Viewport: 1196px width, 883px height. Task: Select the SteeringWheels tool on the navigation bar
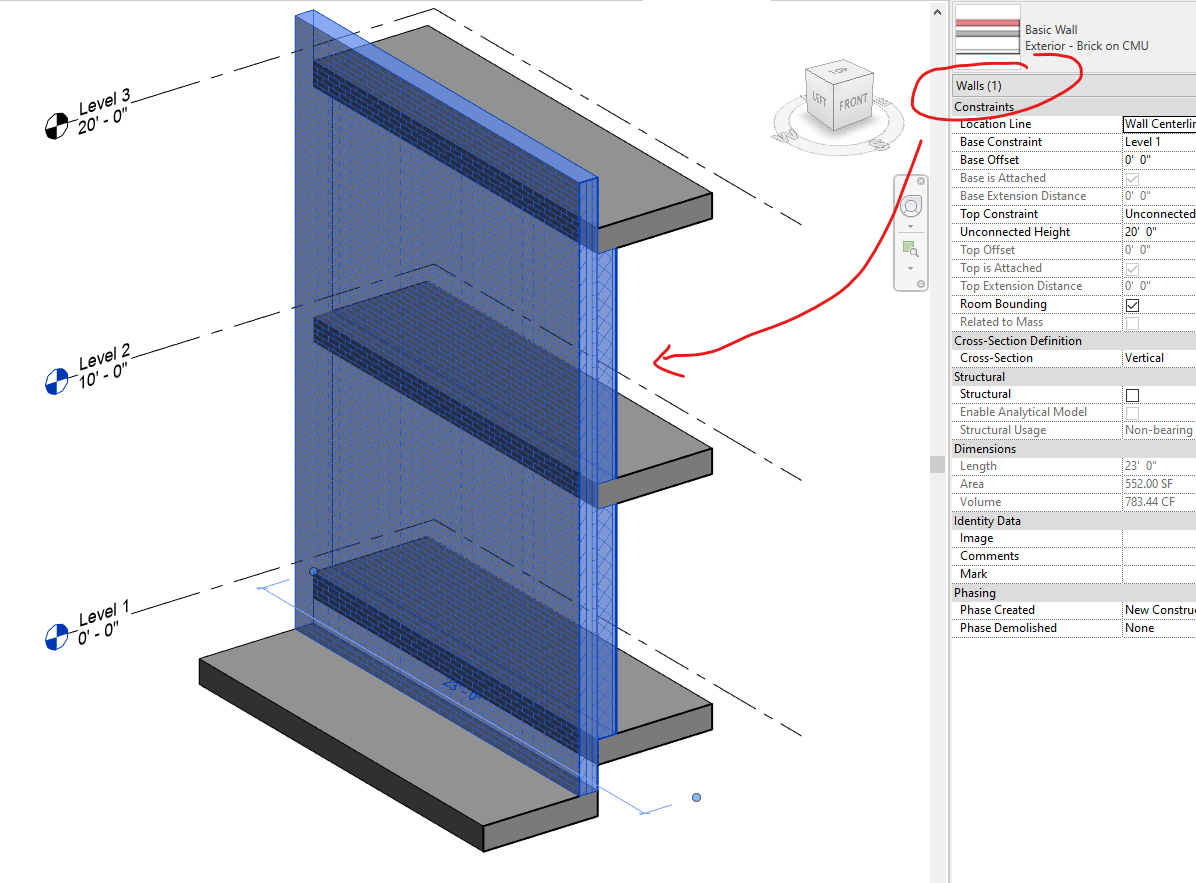pyautogui.click(x=911, y=205)
